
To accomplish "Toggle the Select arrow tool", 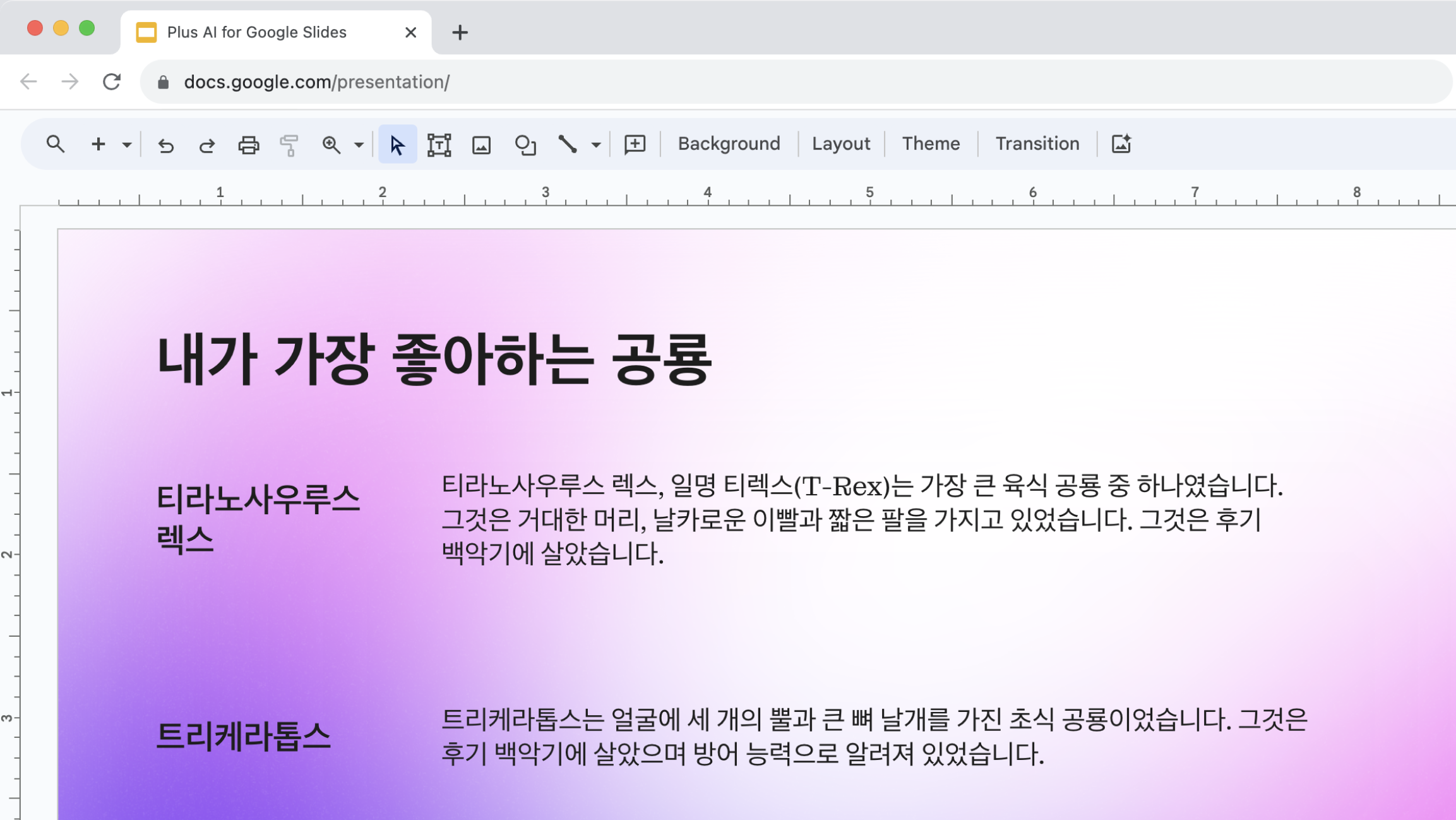I will (x=397, y=144).
